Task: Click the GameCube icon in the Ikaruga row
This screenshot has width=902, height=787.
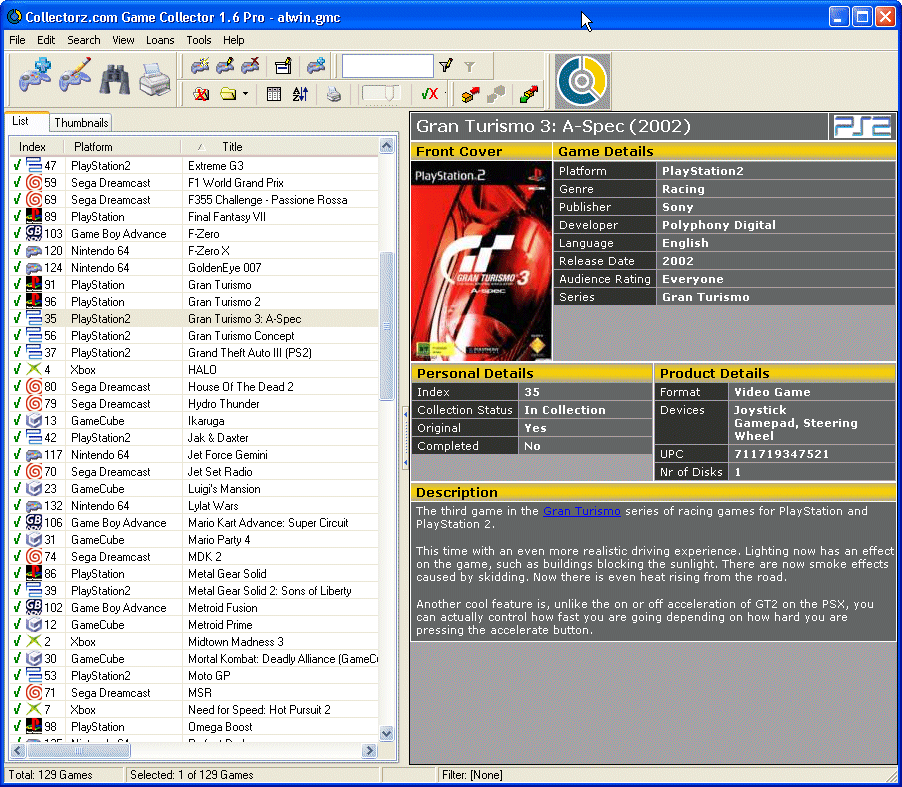Action: pyautogui.click(x=34, y=421)
